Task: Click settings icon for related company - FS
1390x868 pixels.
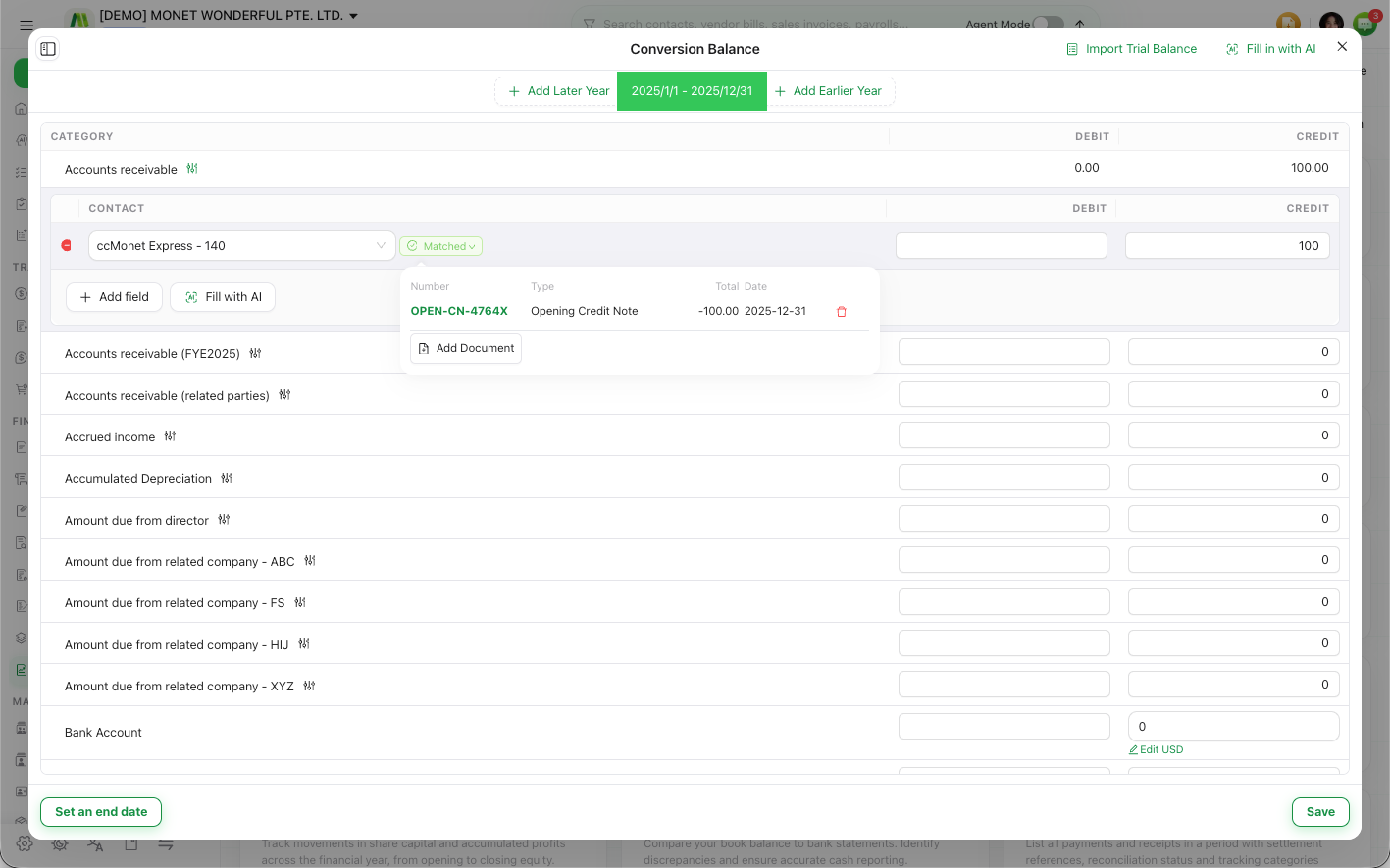Action: [x=300, y=602]
